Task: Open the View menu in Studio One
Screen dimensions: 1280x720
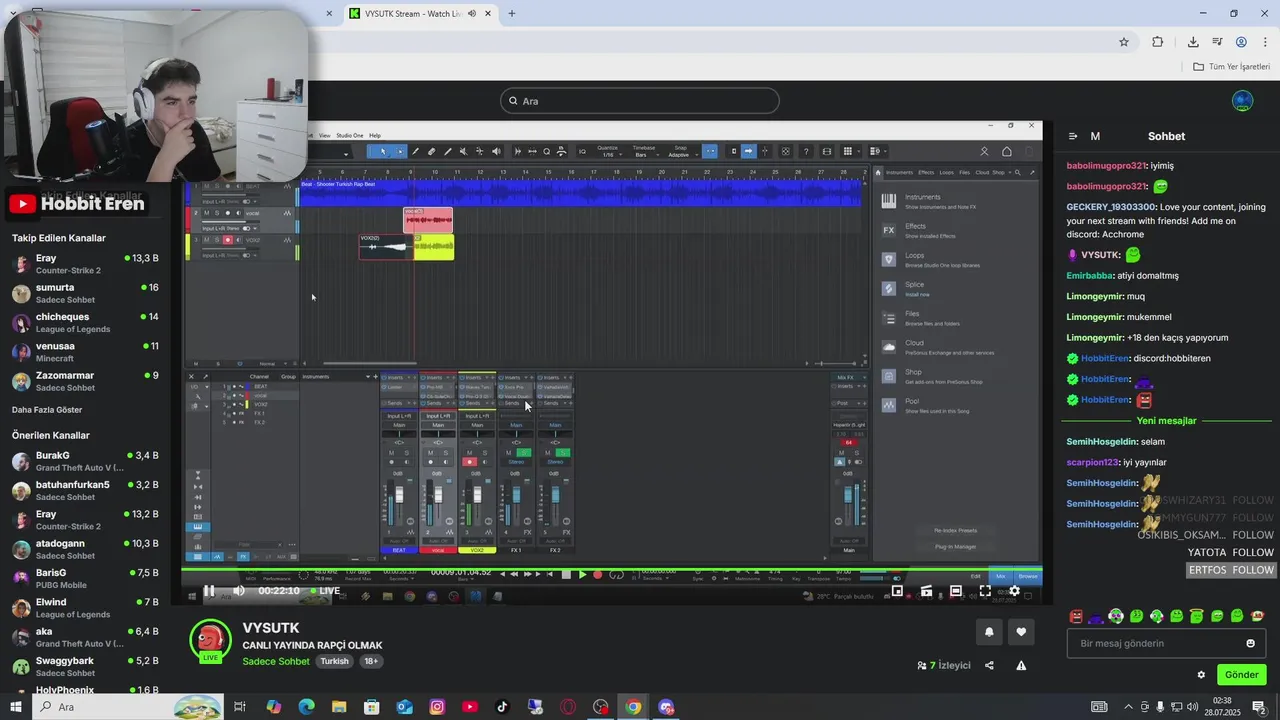Action: (x=326, y=135)
